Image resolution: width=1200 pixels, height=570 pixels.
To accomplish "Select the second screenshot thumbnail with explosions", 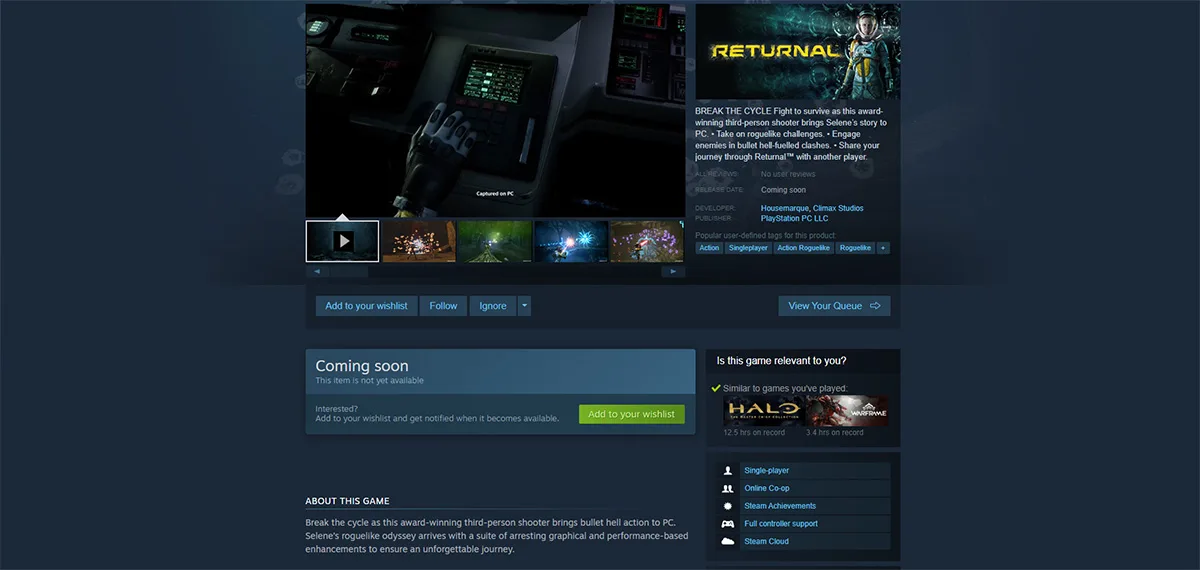I will [x=418, y=241].
